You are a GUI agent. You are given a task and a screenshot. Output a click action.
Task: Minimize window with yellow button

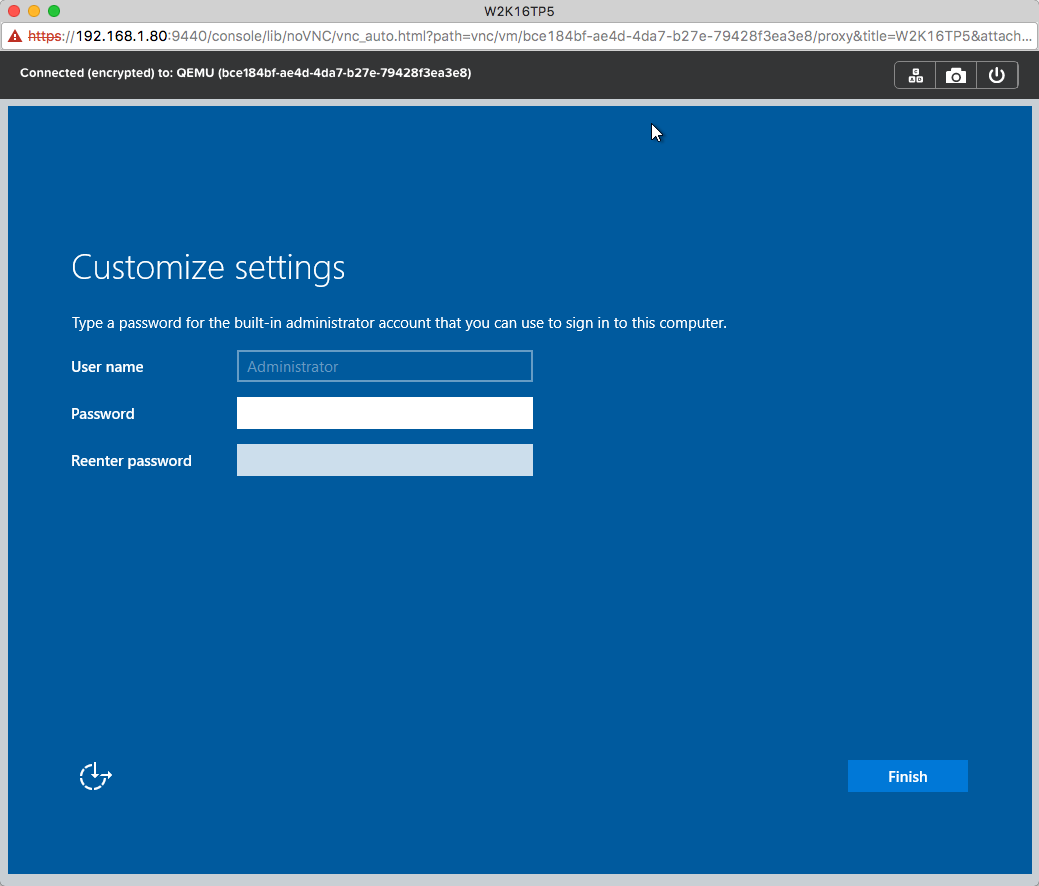[x=34, y=11]
